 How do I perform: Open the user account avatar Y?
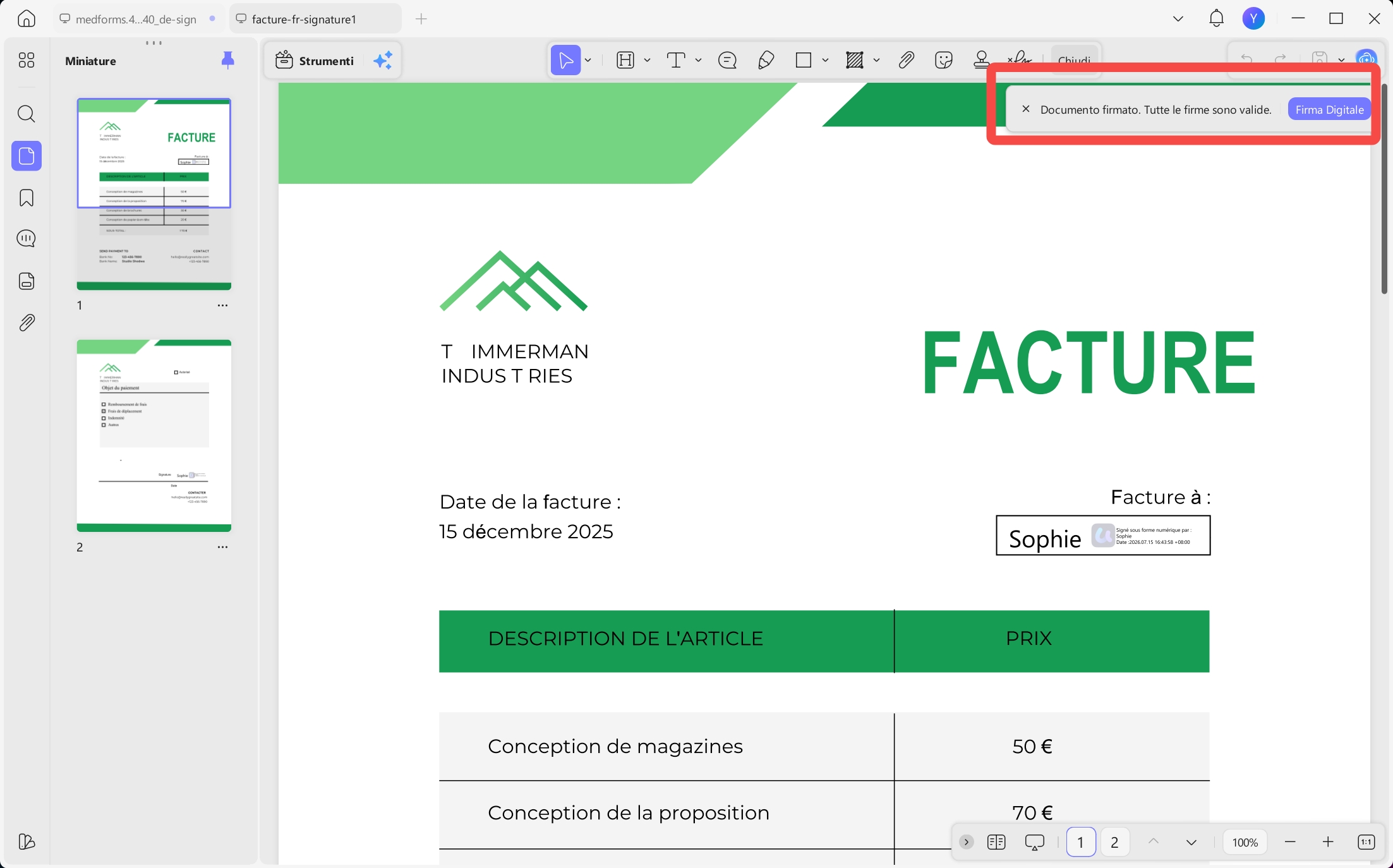click(1253, 19)
